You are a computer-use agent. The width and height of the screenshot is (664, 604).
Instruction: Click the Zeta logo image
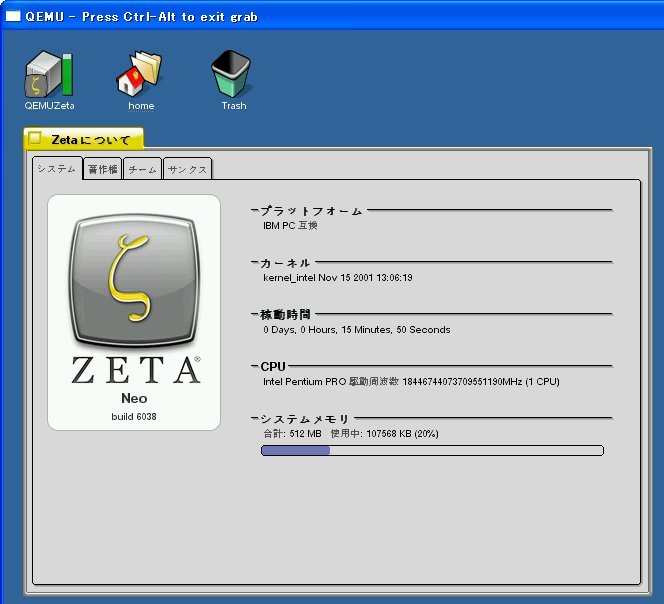(x=134, y=280)
